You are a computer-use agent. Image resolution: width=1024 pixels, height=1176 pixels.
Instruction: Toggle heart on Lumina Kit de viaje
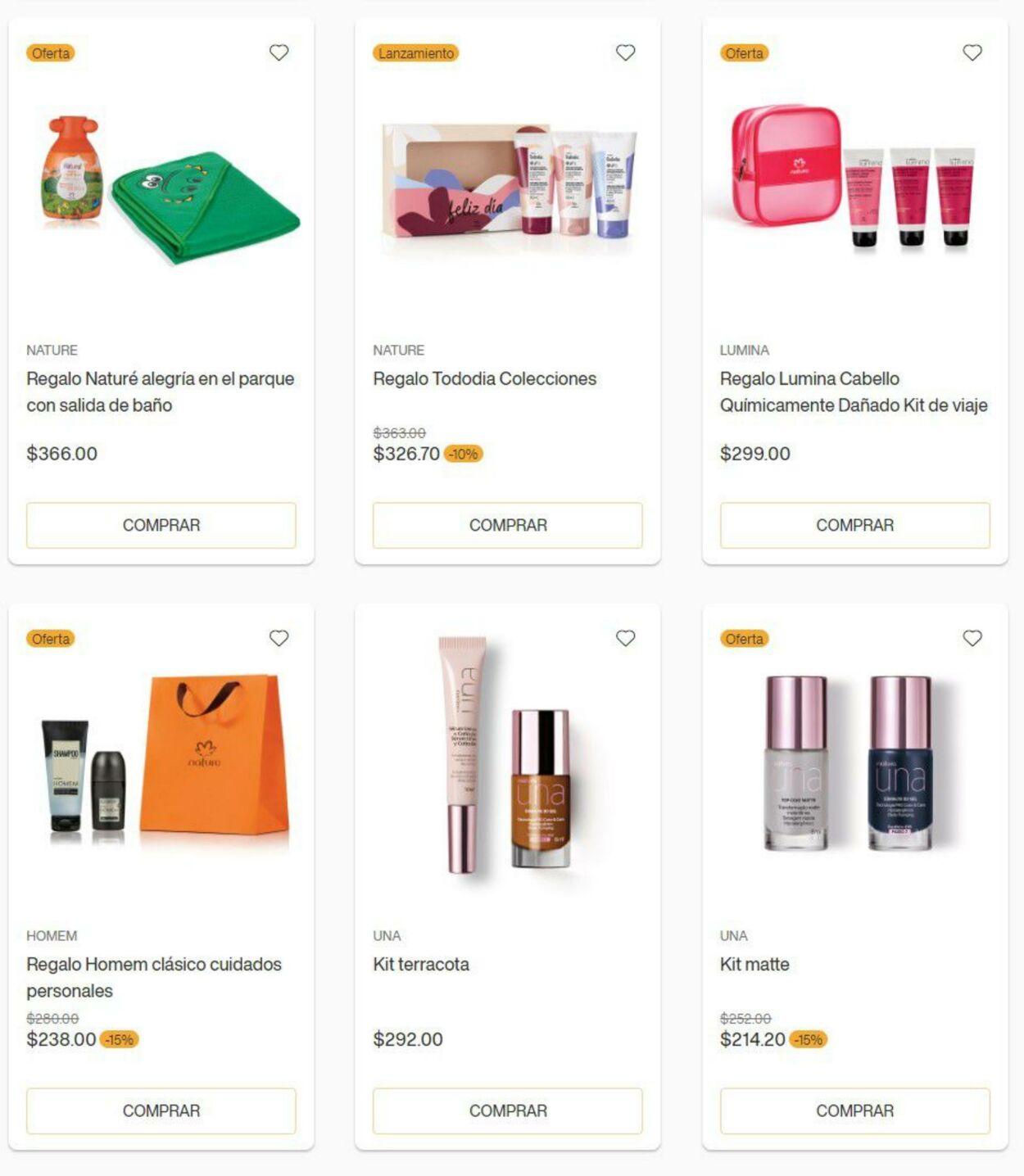click(972, 52)
